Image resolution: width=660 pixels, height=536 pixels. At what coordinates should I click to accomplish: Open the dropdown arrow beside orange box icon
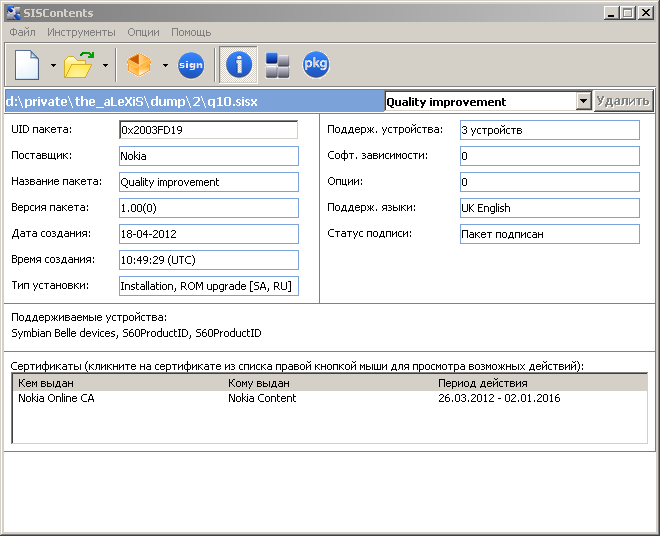tap(165, 65)
